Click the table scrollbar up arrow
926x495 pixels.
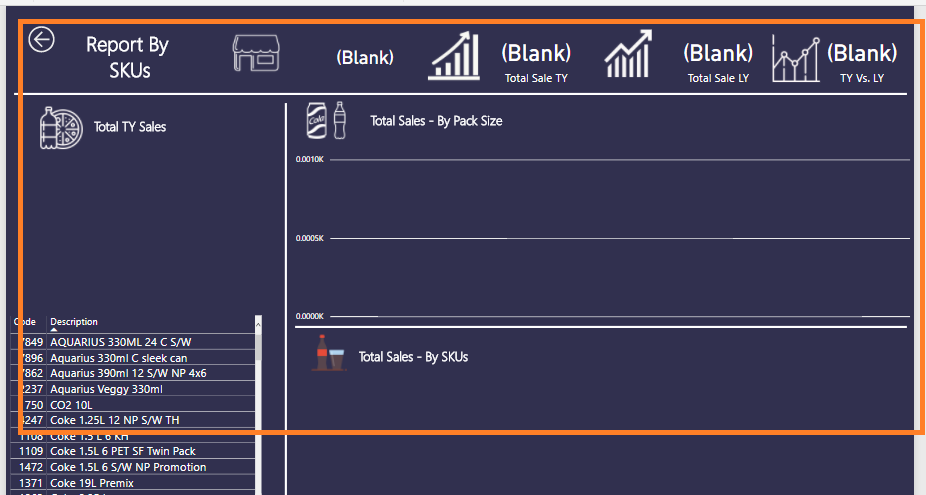click(258, 324)
